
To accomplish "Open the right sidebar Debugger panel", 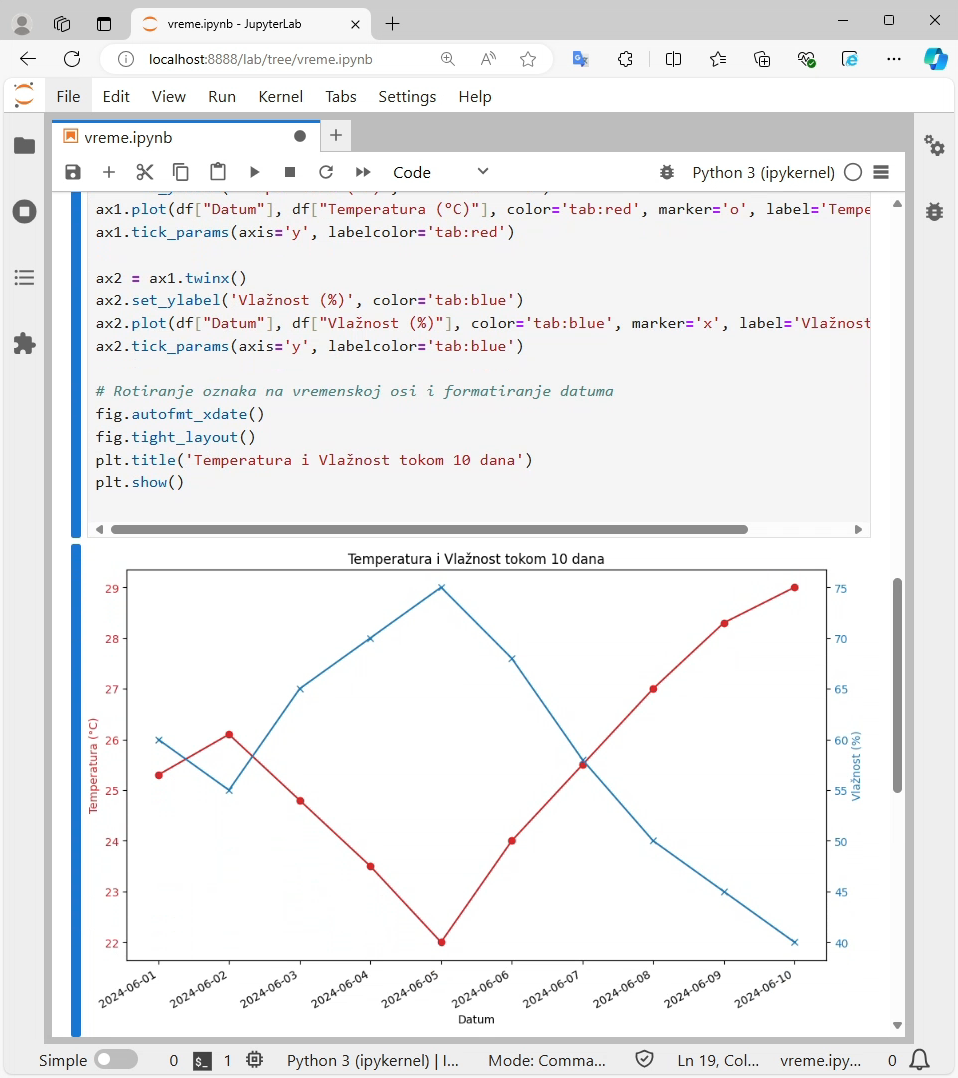I will [x=934, y=211].
